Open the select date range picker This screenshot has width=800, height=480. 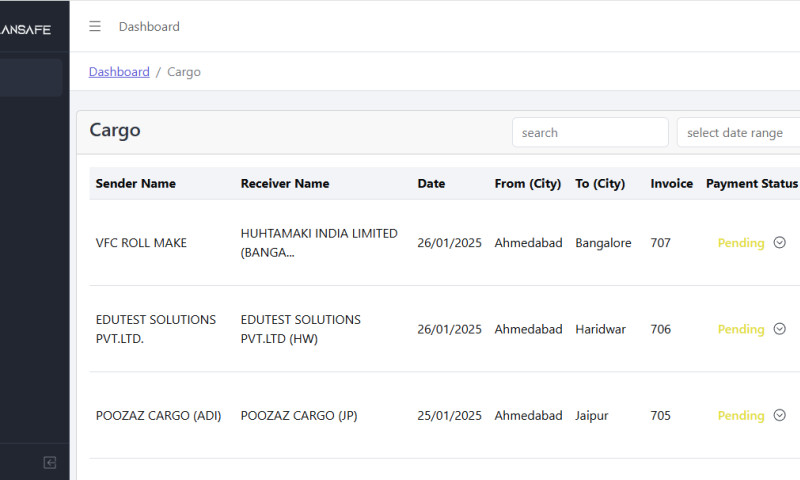(x=738, y=133)
